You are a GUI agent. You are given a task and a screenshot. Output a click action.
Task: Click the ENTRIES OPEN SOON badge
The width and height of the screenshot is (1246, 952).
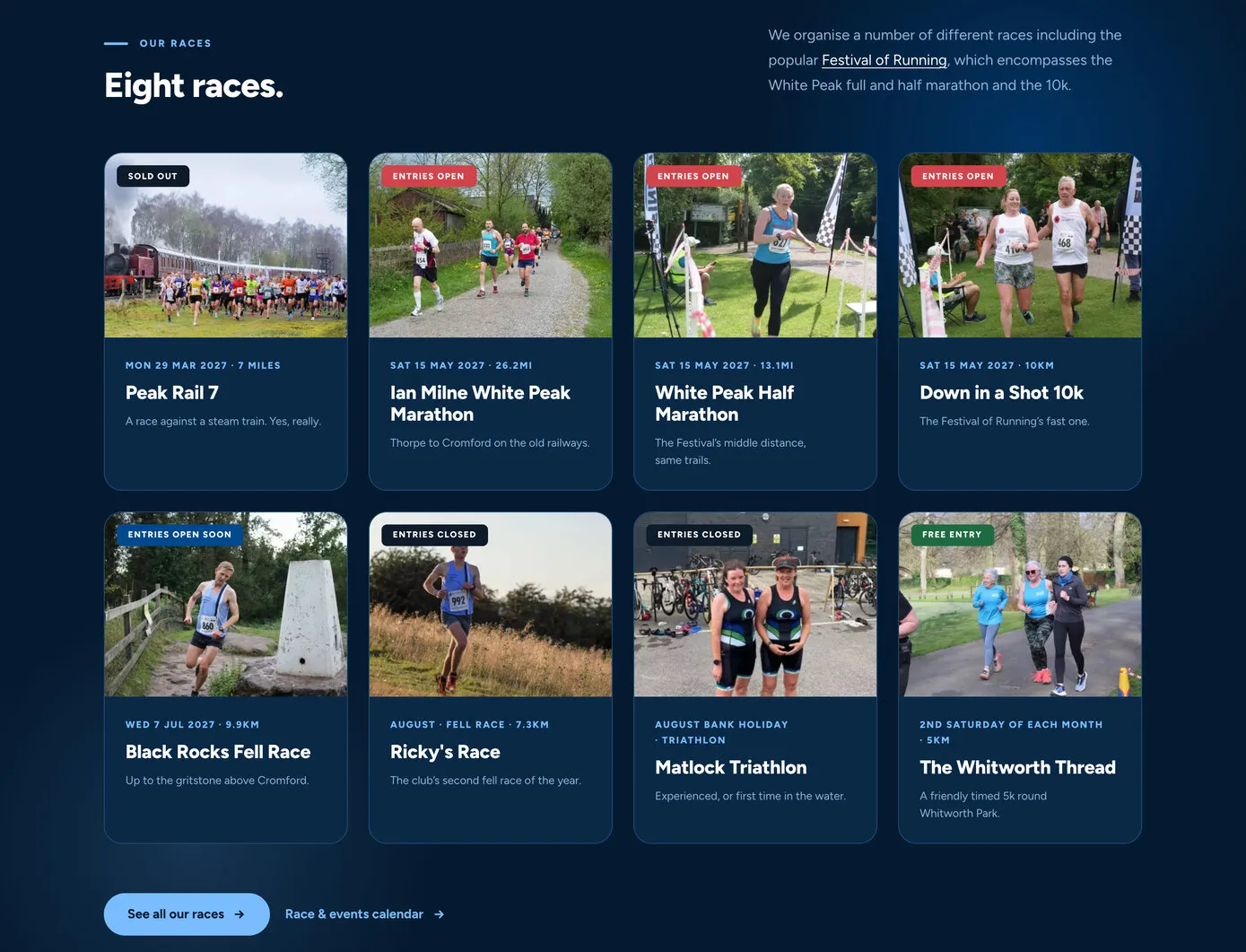[179, 535]
